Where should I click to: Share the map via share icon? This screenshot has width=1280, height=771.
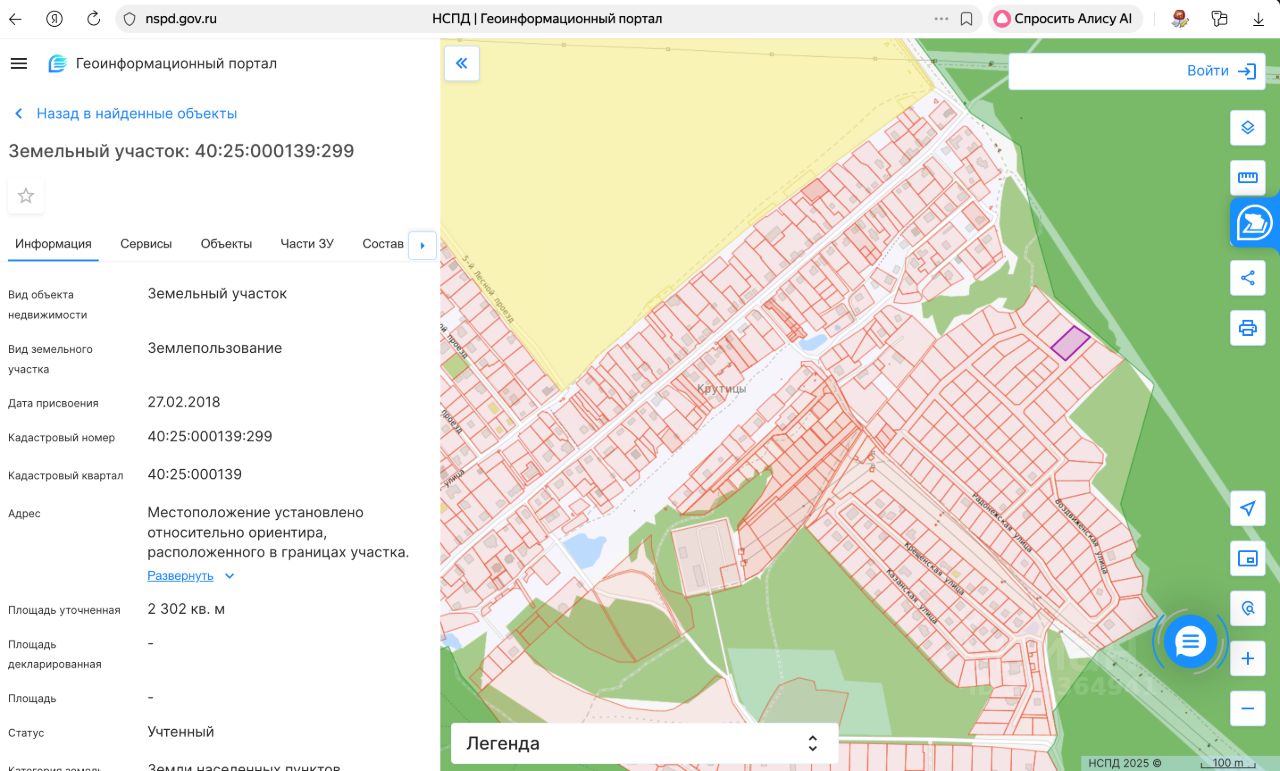[1247, 278]
